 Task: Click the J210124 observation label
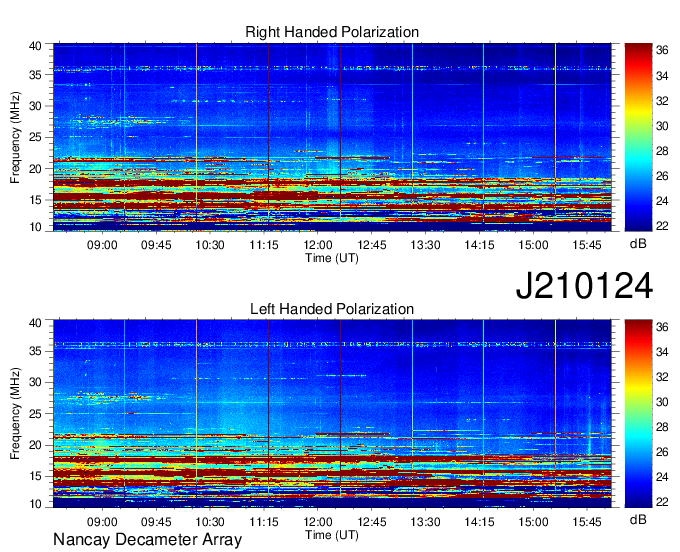pos(584,286)
